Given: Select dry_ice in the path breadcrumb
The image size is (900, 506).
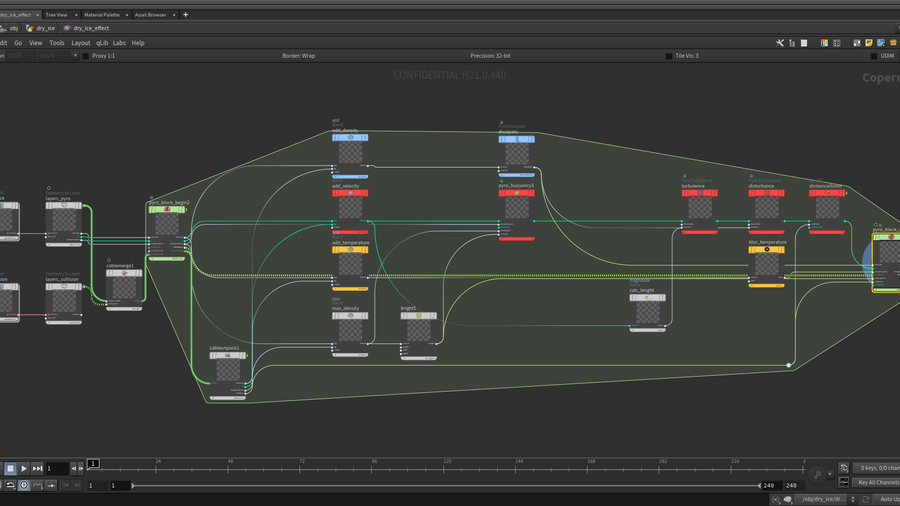Looking at the screenshot, I should point(46,28).
